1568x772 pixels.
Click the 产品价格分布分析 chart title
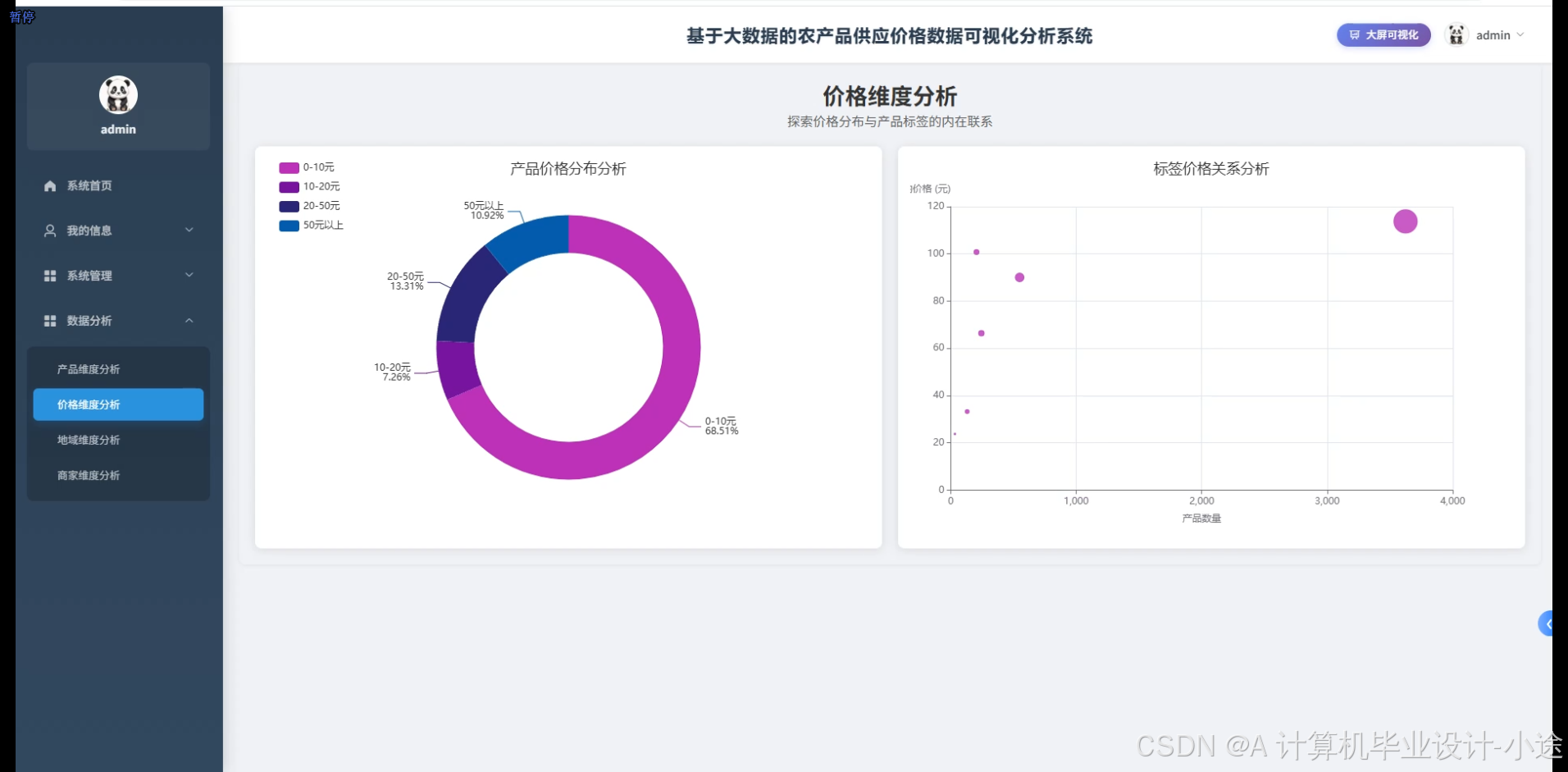[568, 169]
